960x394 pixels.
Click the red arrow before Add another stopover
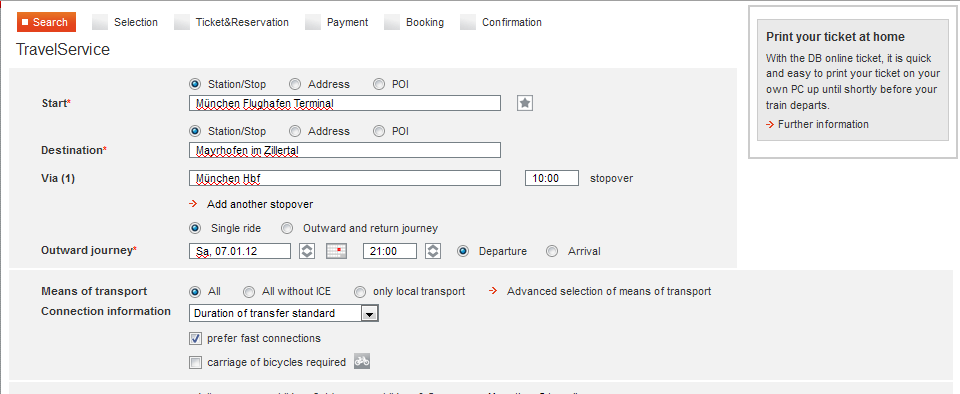[x=193, y=204]
